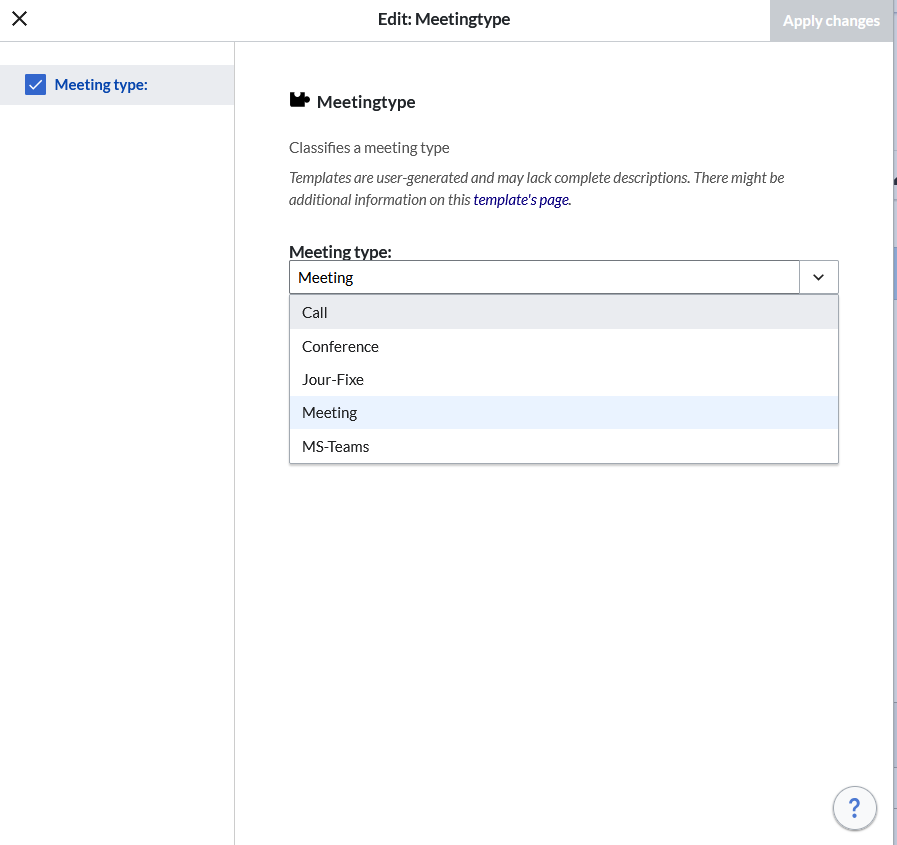Collapse the Meeting type dropdown arrow
Screen dimensions: 897x845
(818, 277)
